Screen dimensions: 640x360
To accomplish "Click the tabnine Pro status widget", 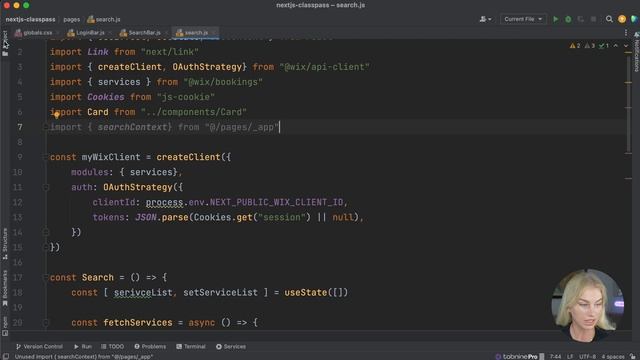I will click(519, 357).
